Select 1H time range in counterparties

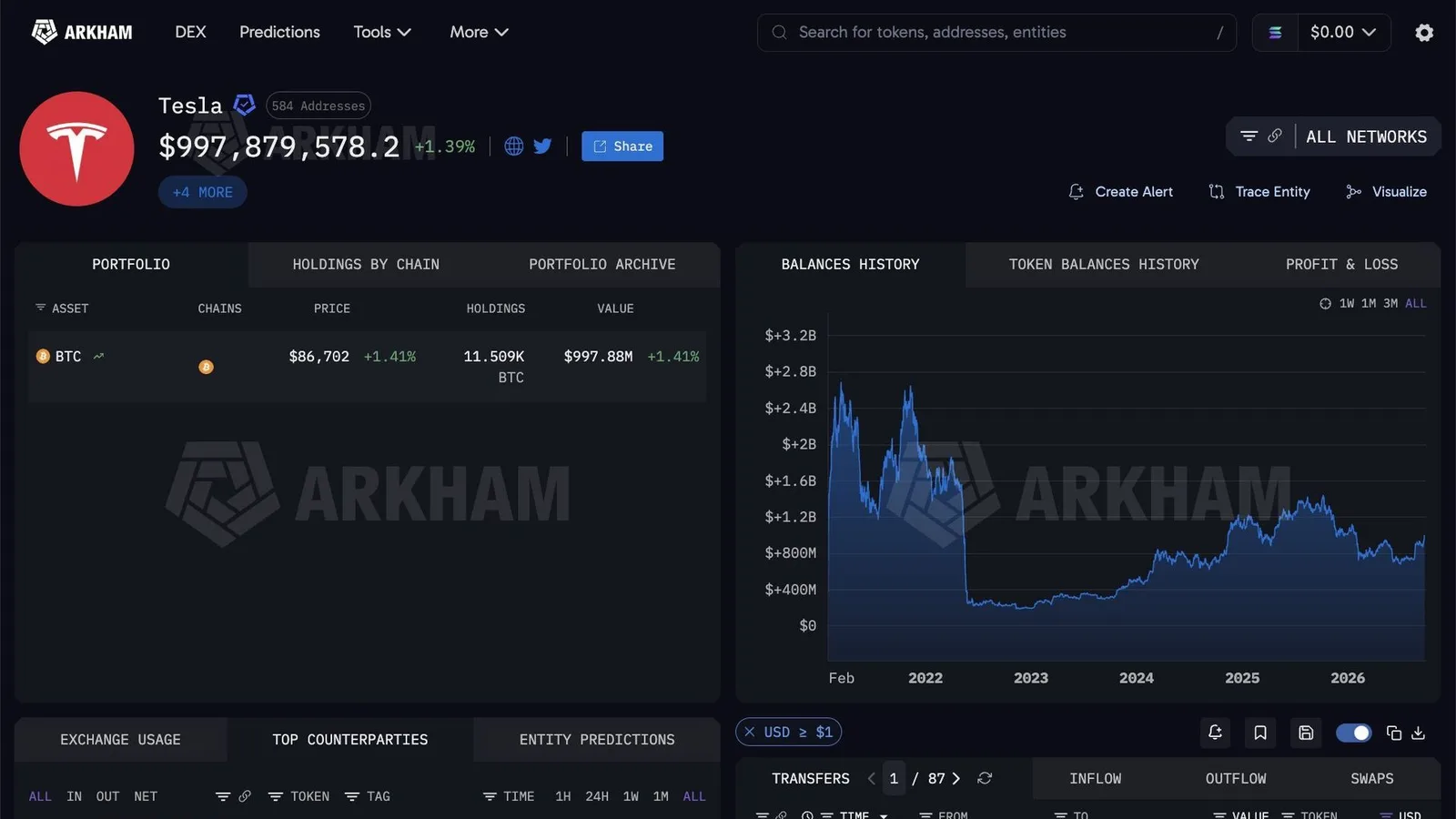(563, 797)
